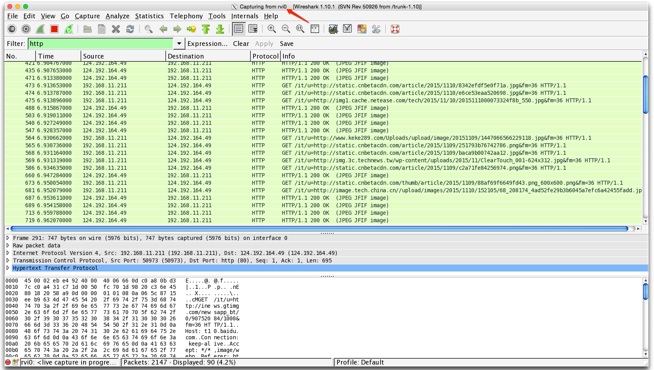
Task: Click the Expression... button
Action: click(207, 43)
